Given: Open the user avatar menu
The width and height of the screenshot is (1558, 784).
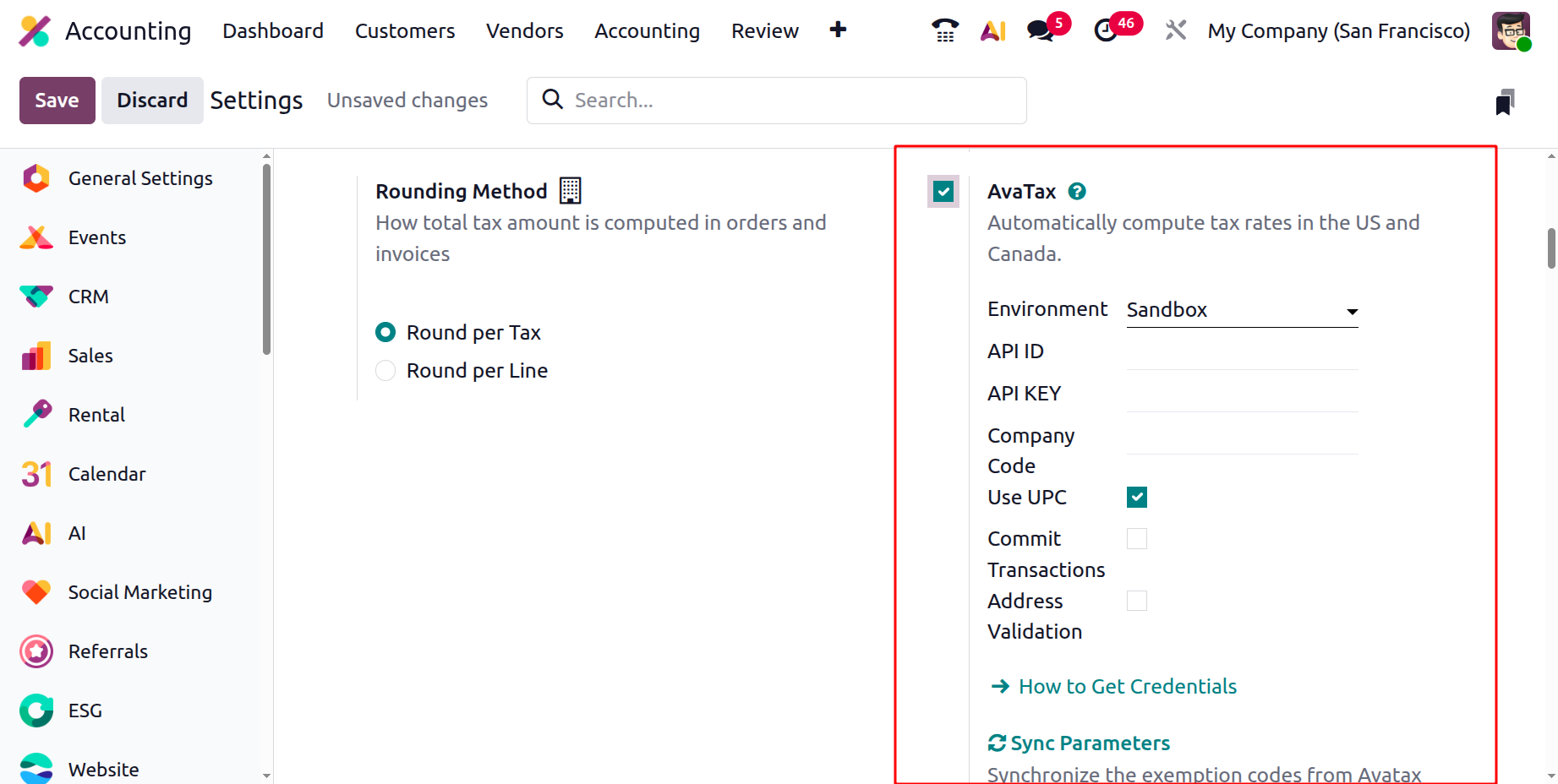Looking at the screenshot, I should tap(1511, 31).
